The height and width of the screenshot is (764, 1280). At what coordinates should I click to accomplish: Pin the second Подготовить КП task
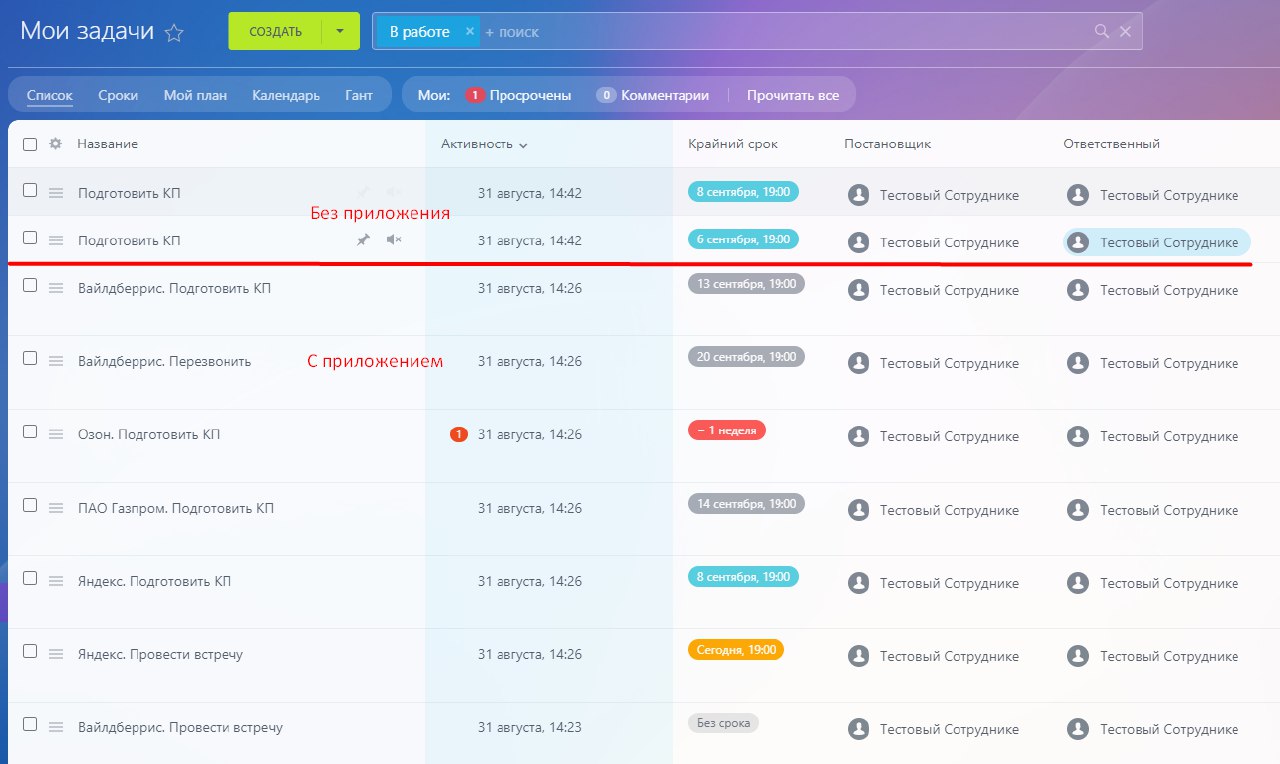click(x=363, y=240)
